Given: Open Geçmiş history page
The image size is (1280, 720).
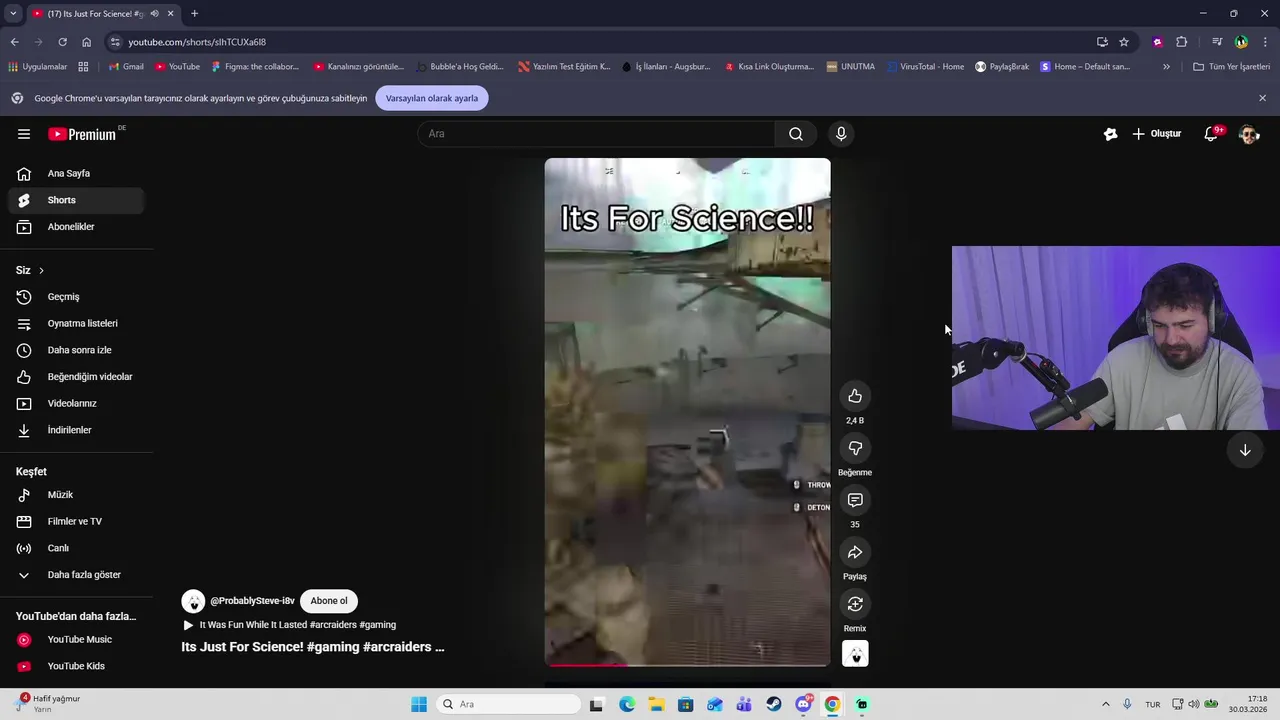Looking at the screenshot, I should click(x=76, y=297).
